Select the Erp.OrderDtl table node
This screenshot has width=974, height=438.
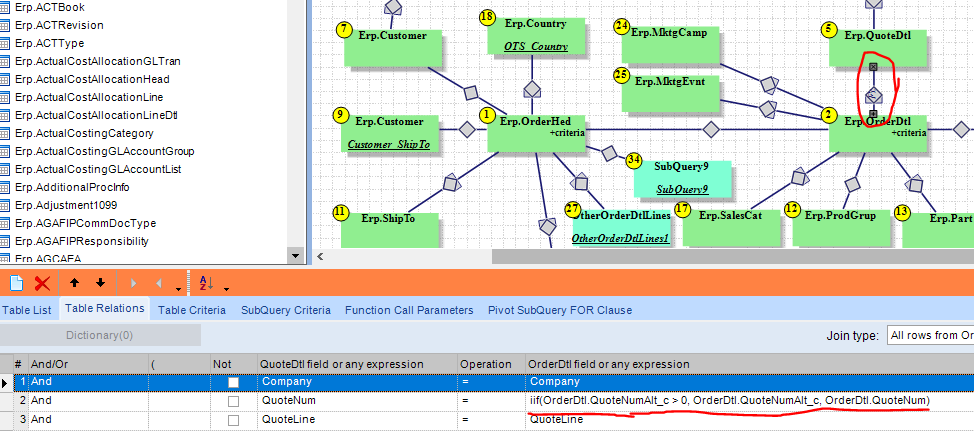click(878, 133)
